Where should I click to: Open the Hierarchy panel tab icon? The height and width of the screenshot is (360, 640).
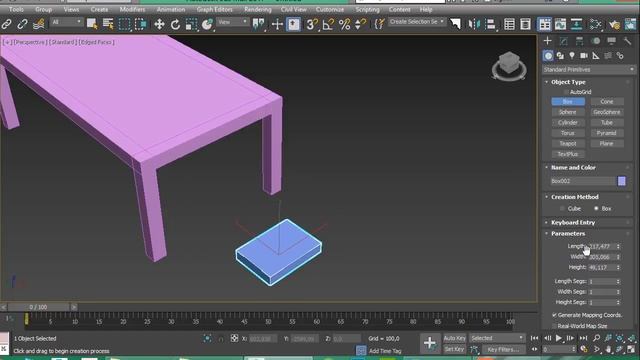tap(580, 41)
